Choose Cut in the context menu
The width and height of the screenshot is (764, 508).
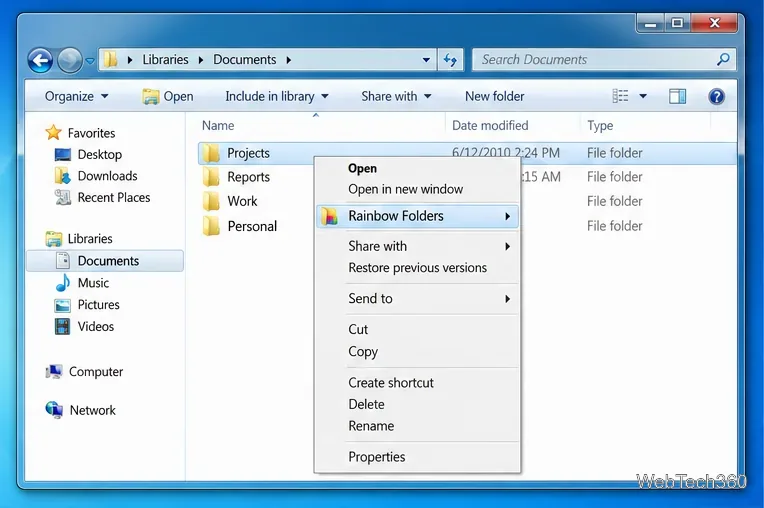(x=358, y=329)
